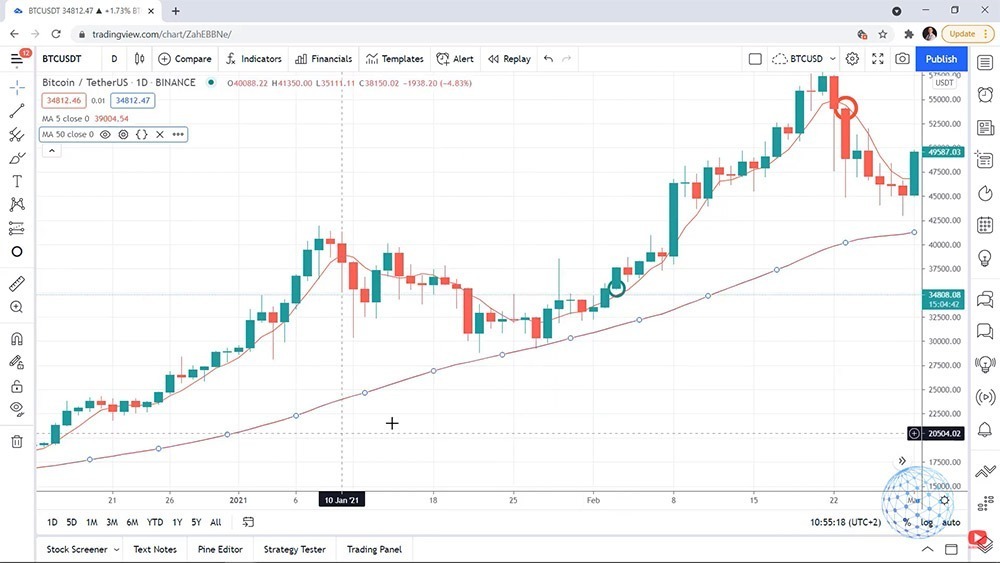Expand the Stock Screener dropdown
This screenshot has height=563, width=1000.
tap(116, 549)
